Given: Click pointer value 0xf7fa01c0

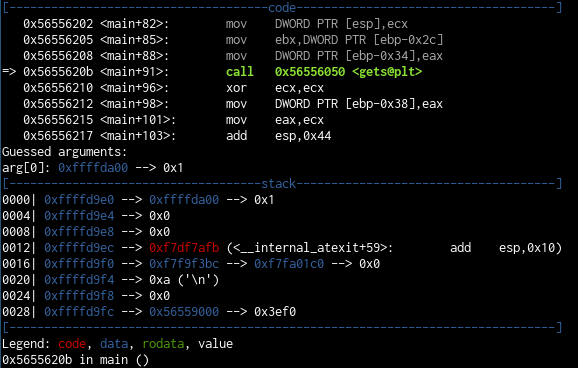Looking at the screenshot, I should pos(289,264).
